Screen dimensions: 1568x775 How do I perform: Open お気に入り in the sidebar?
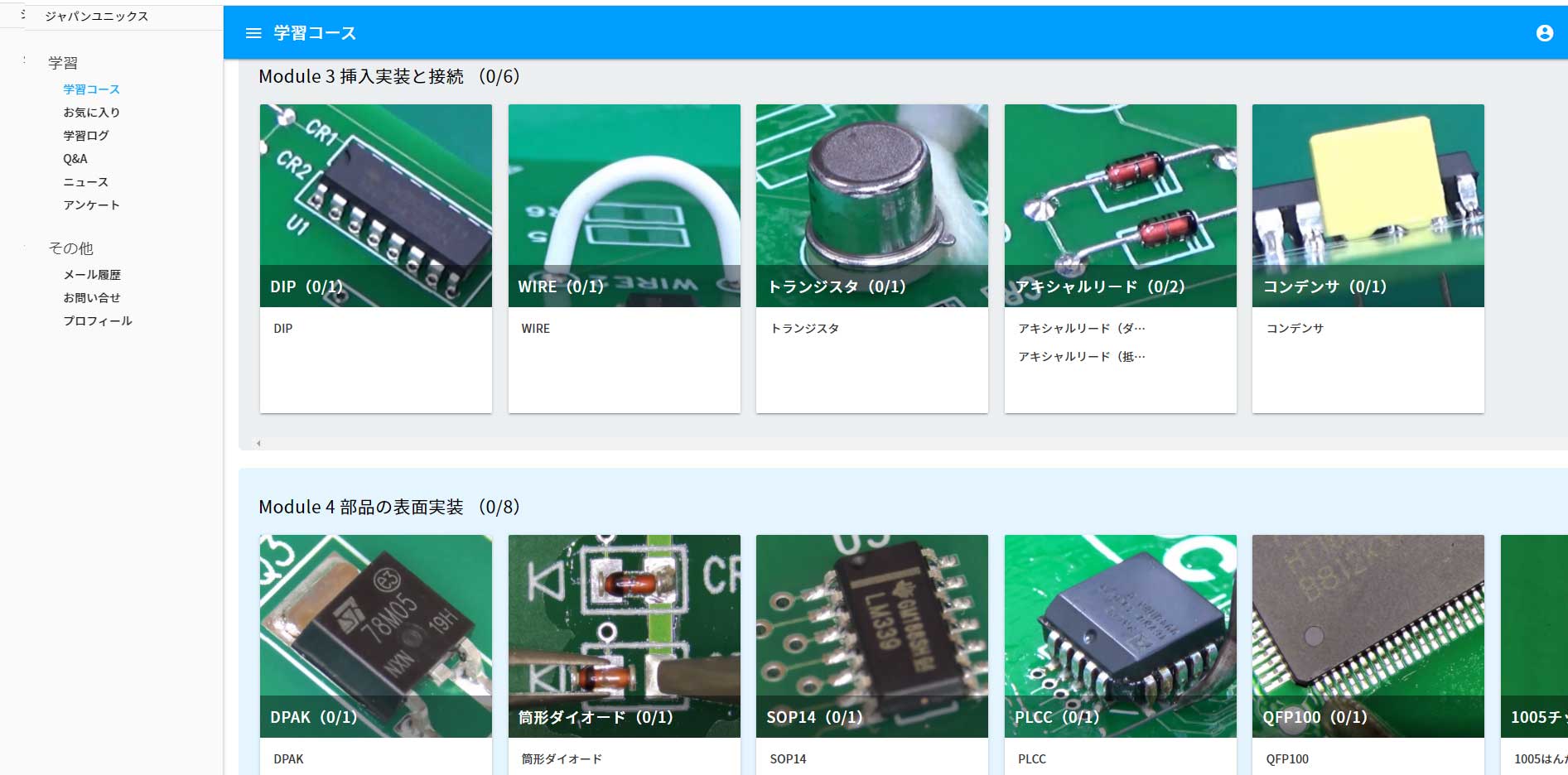click(92, 113)
